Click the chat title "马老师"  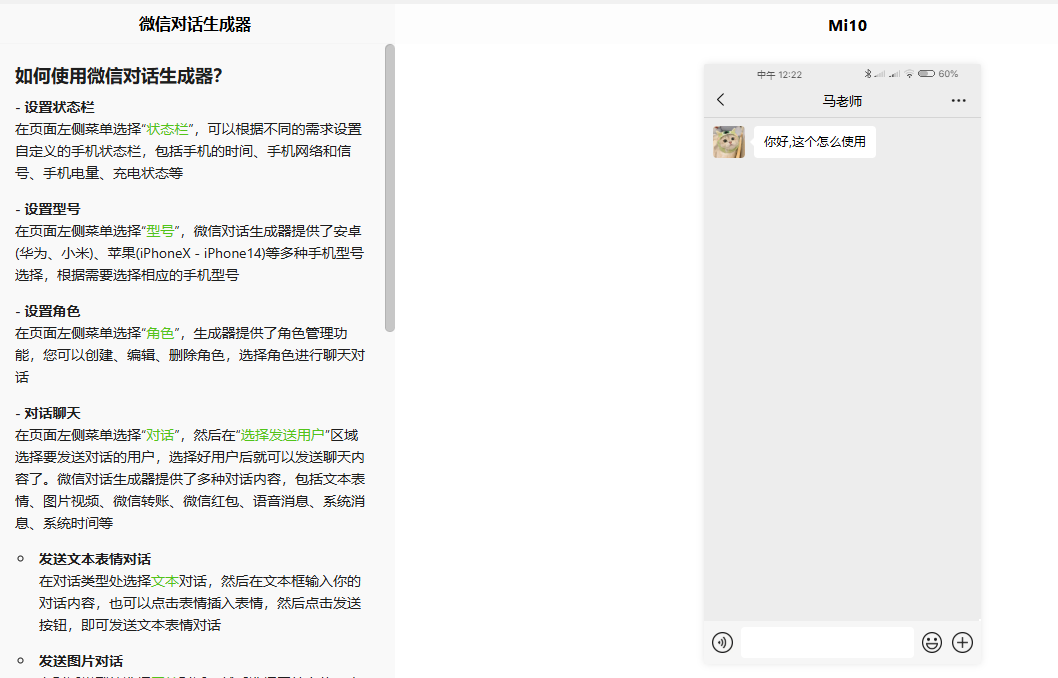point(842,101)
